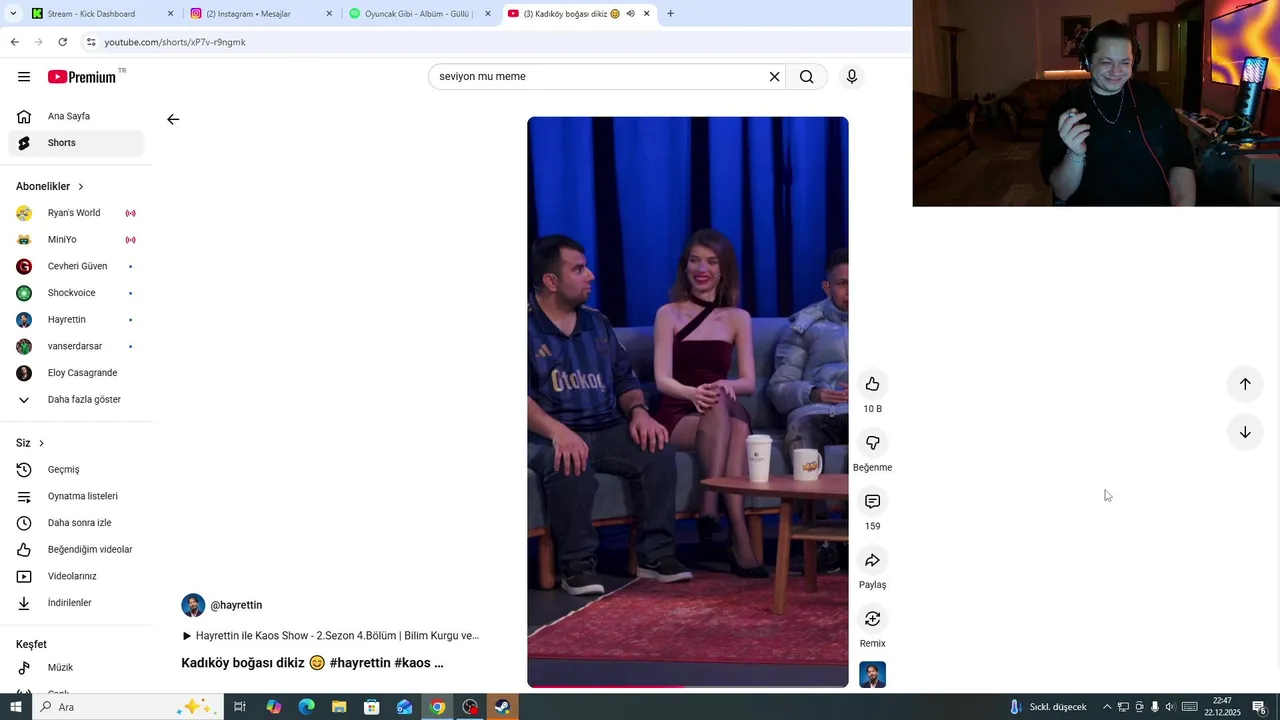Switch to Stream - Kick Dashboard tab
The width and height of the screenshot is (1280, 720).
pos(102,14)
